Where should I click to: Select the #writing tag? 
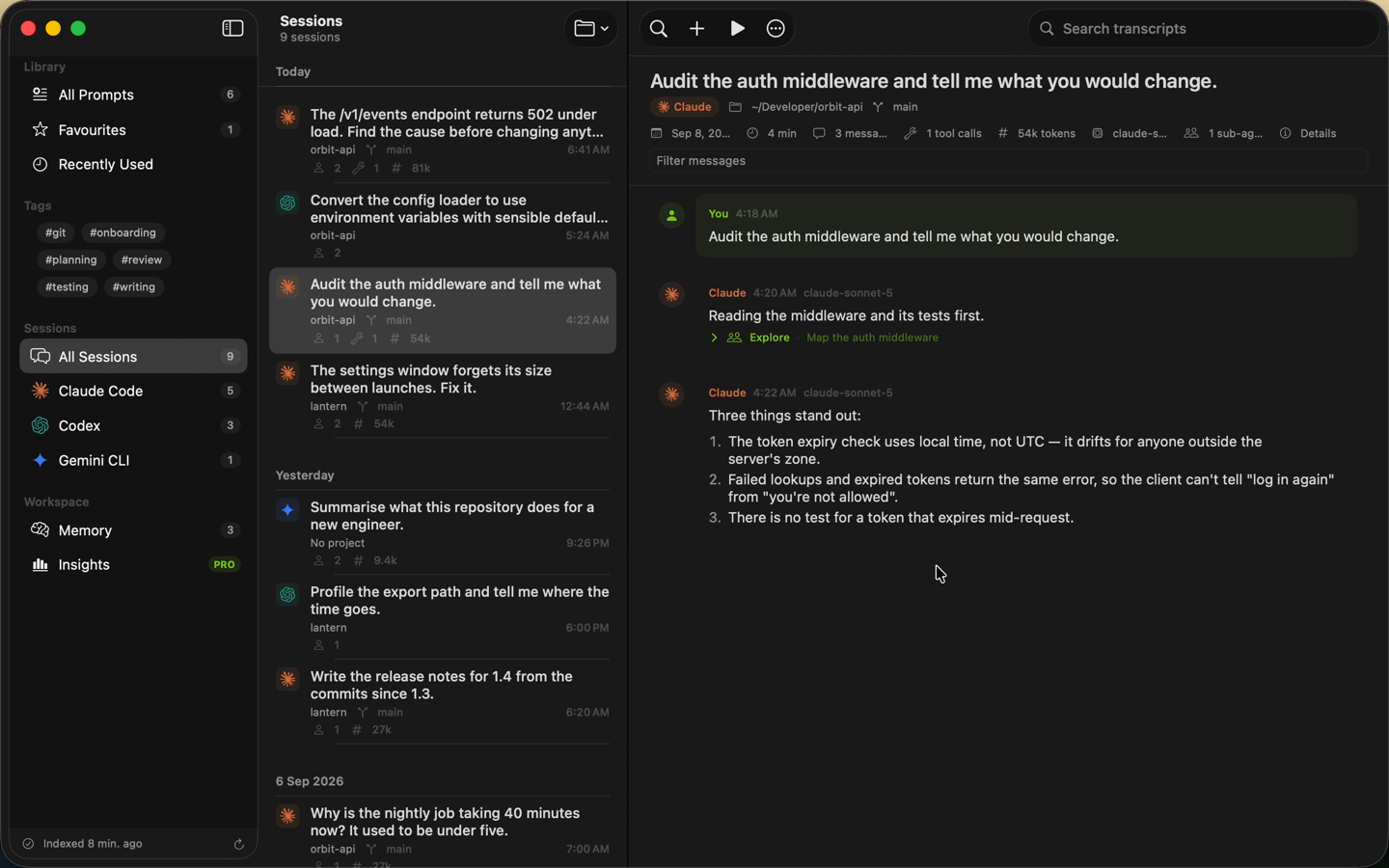tap(134, 286)
